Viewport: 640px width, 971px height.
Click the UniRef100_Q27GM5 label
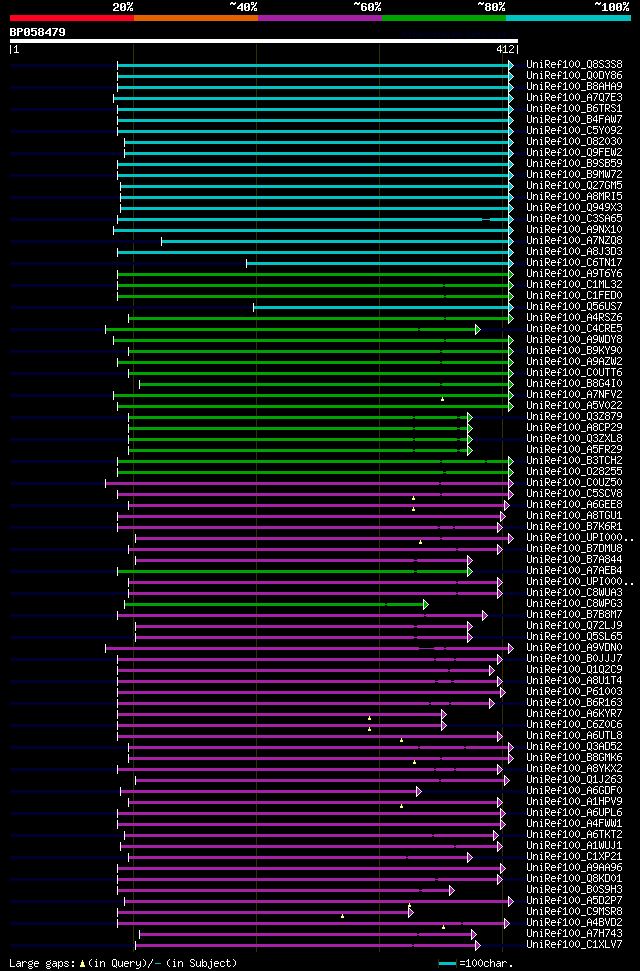tap(574, 186)
